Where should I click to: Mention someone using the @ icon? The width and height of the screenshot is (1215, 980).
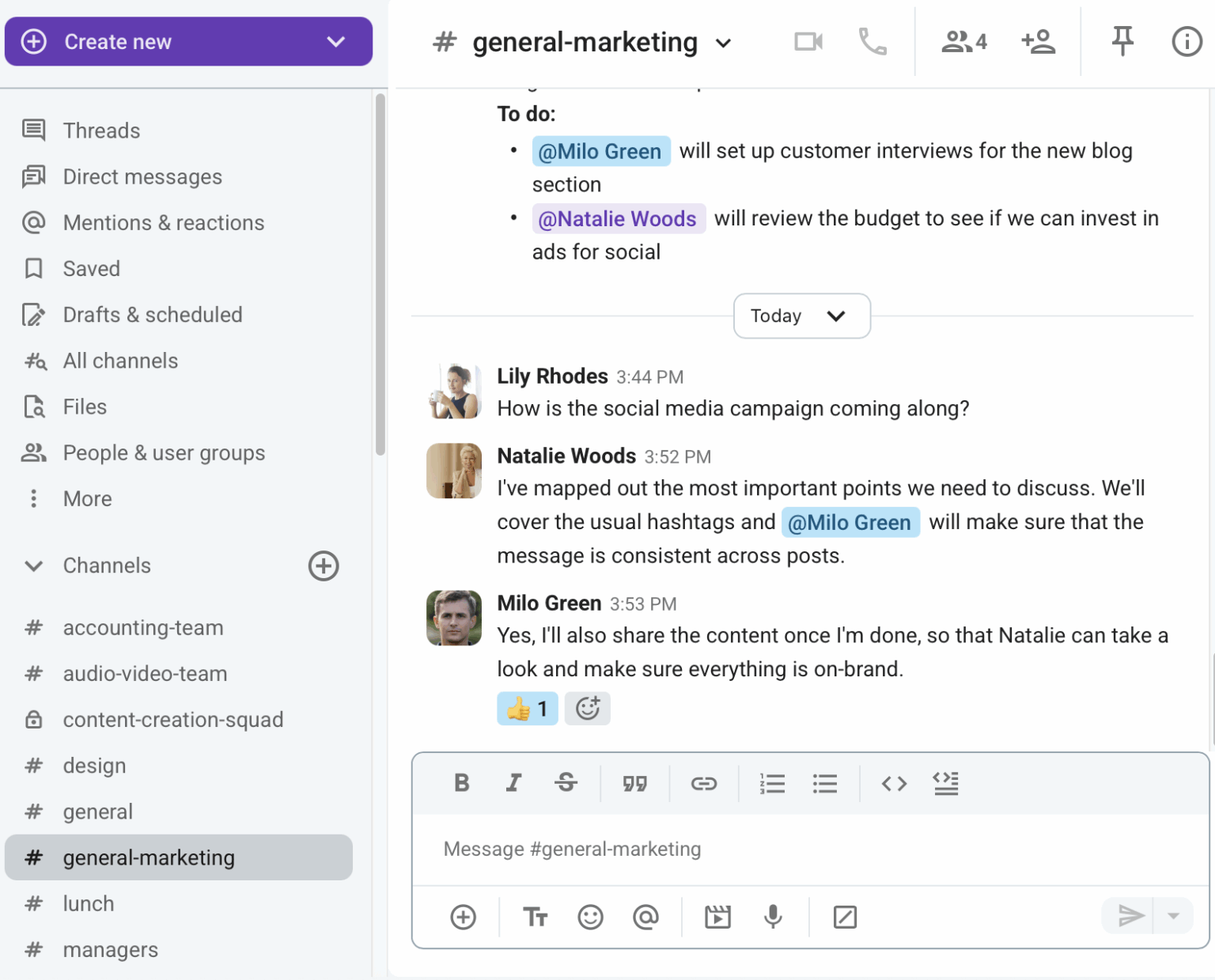click(645, 917)
